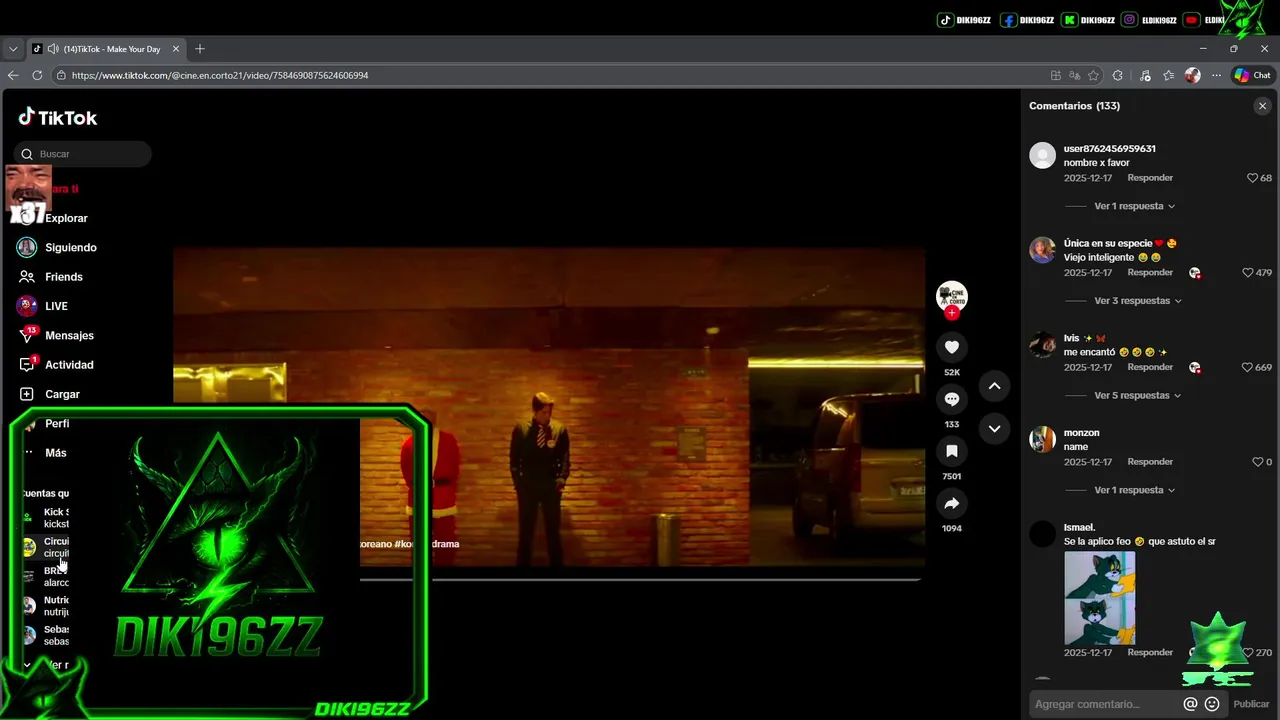This screenshot has width=1280, height=720.
Task: View site information lock icon
Action: click(61, 75)
